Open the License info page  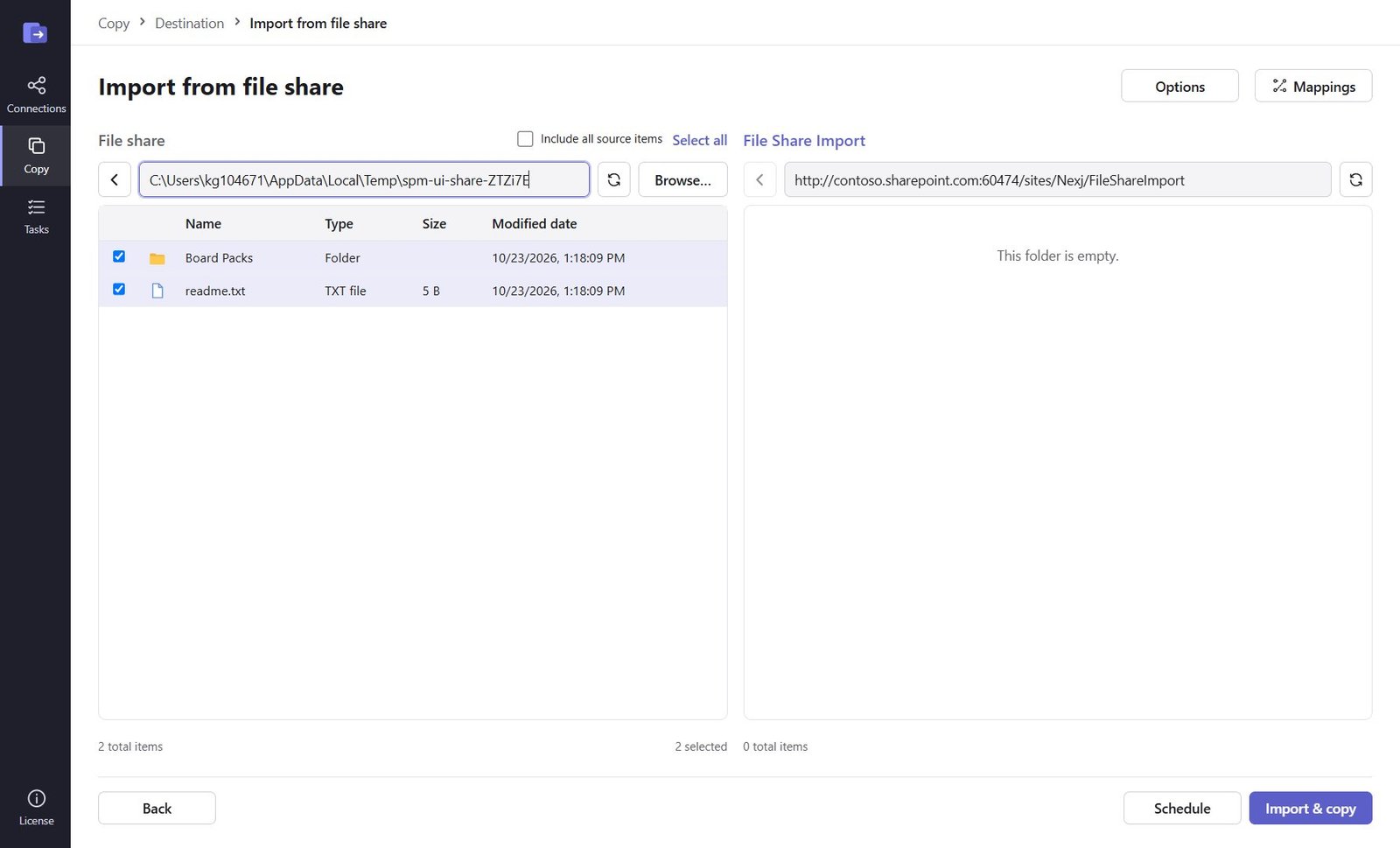(x=36, y=808)
